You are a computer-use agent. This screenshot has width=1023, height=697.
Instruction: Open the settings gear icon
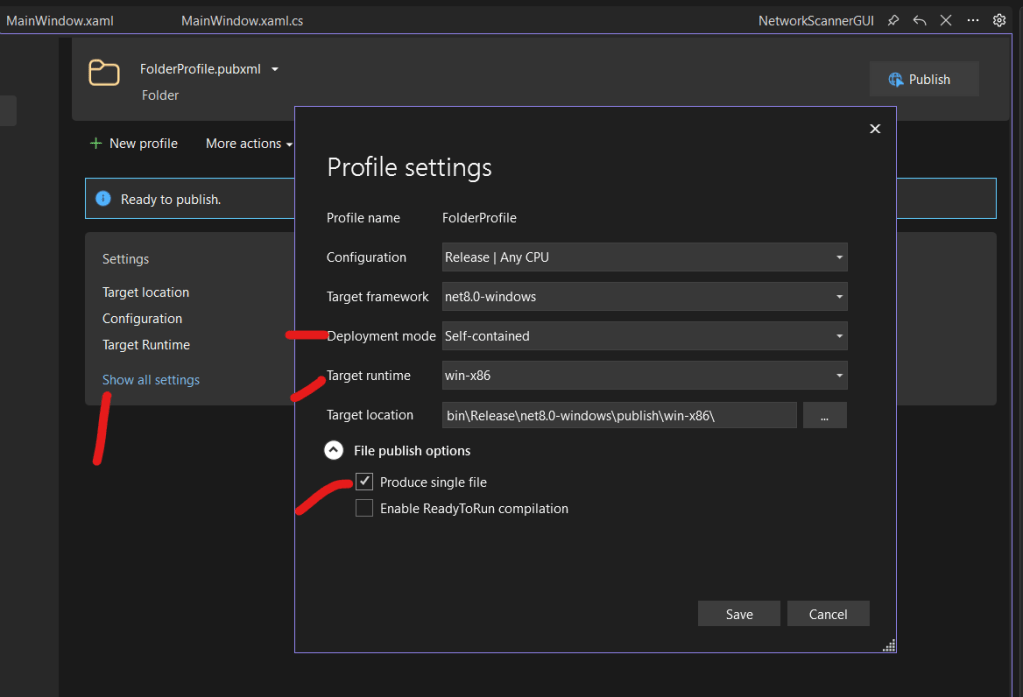point(998,20)
